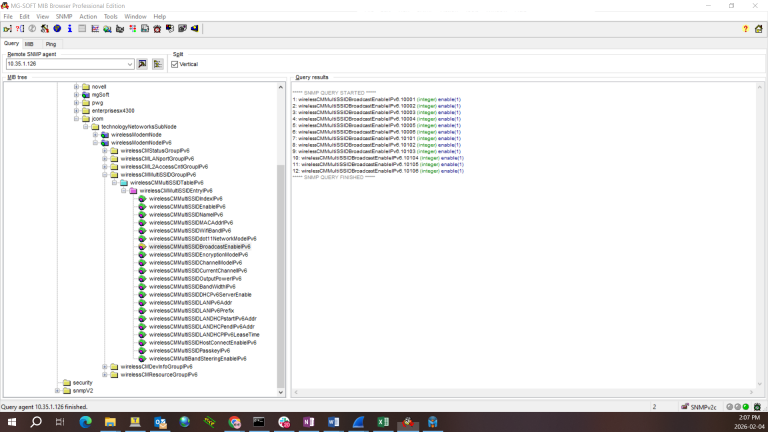Screen dimensions: 768x432
Task: Open Excel from the taskbar
Action: click(x=383, y=422)
